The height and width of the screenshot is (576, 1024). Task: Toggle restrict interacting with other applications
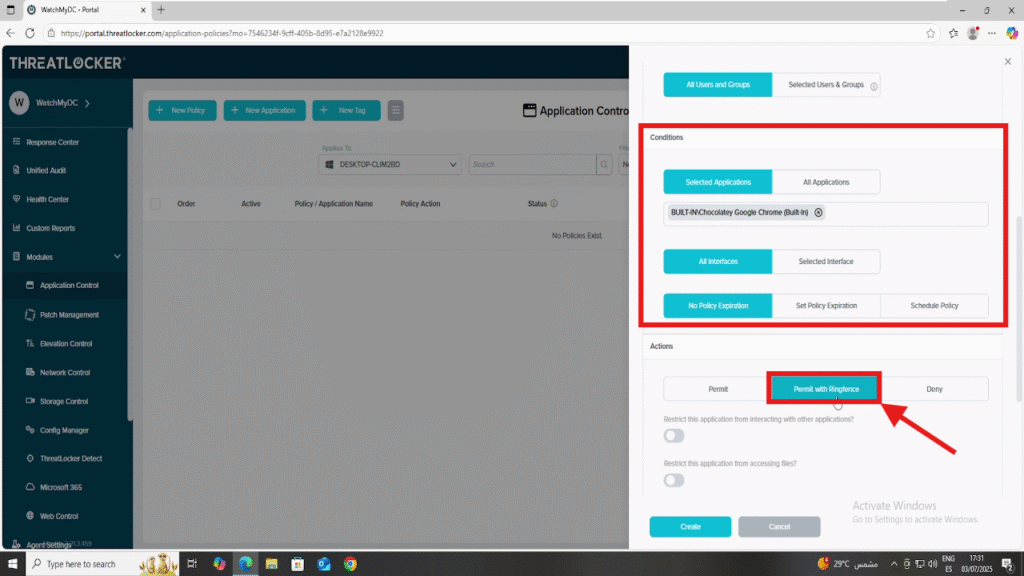[x=674, y=436]
